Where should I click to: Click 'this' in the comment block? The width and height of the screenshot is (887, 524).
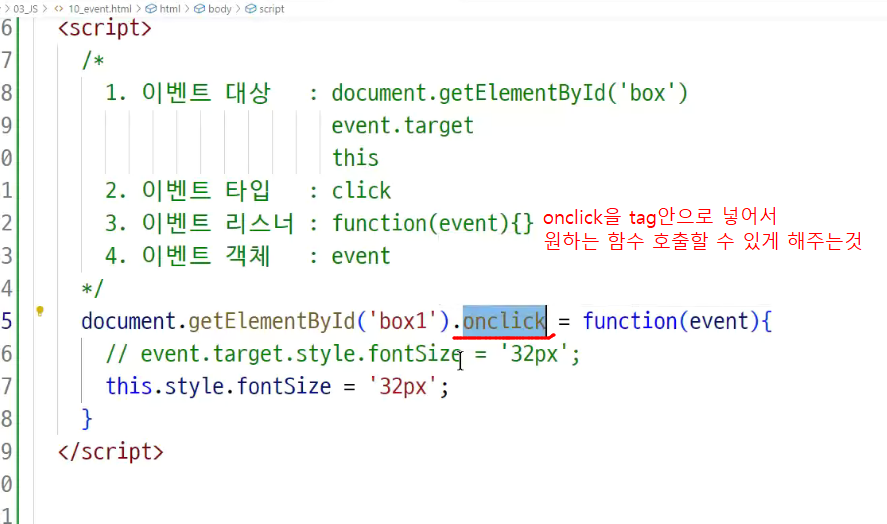pyautogui.click(x=355, y=158)
